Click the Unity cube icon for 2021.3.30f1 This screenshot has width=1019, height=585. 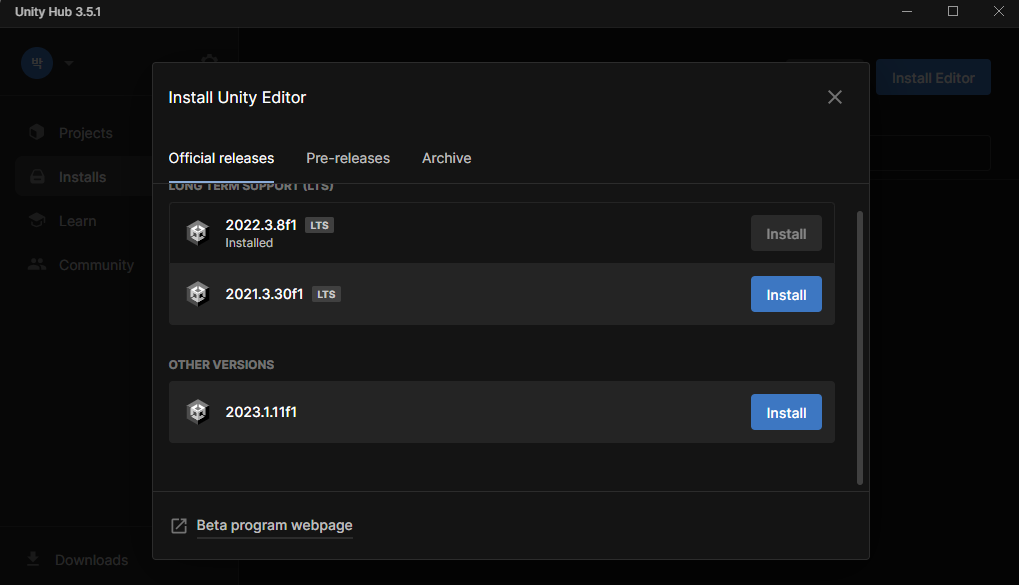point(198,294)
